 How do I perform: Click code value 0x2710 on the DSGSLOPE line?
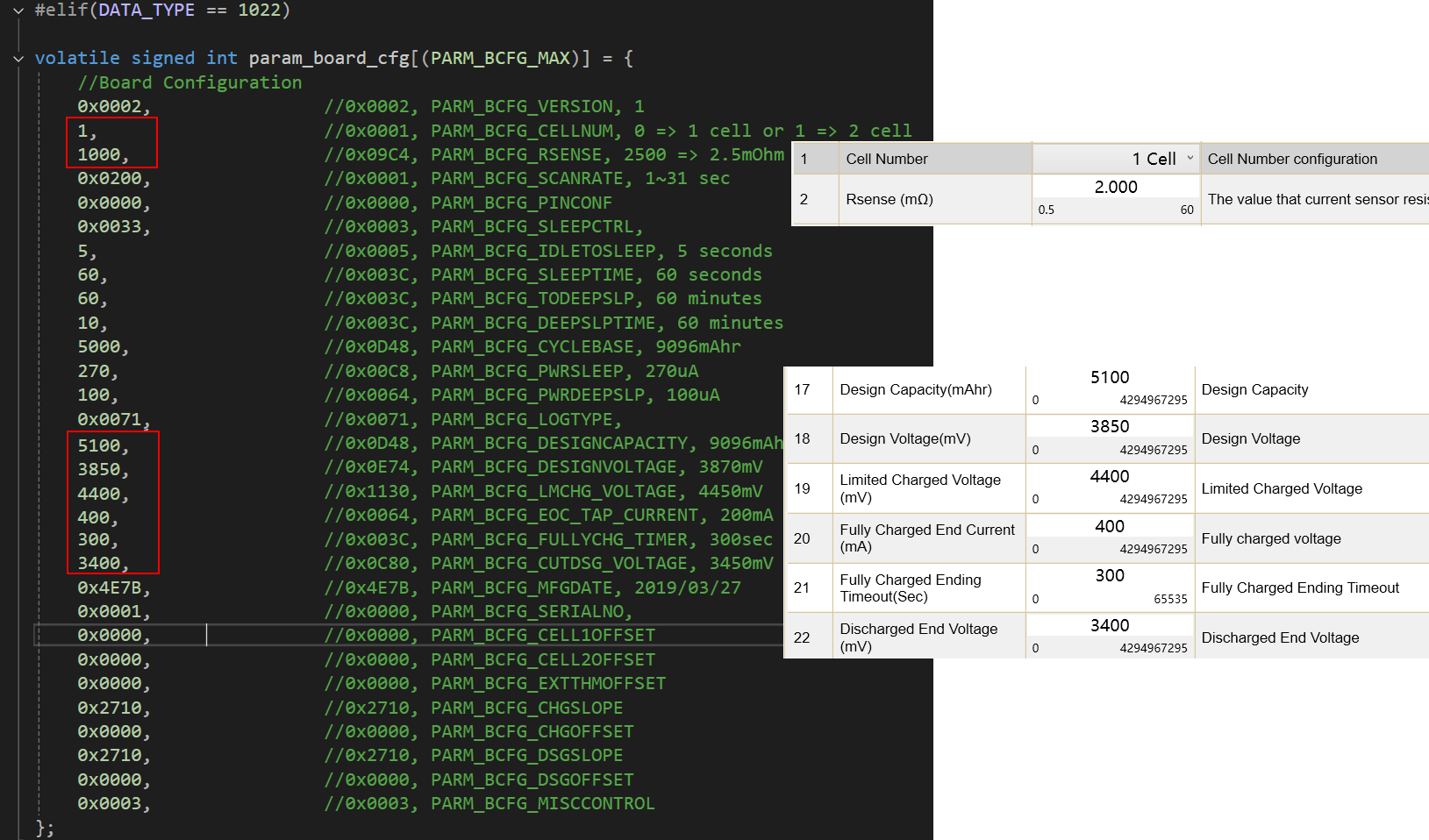(x=109, y=755)
